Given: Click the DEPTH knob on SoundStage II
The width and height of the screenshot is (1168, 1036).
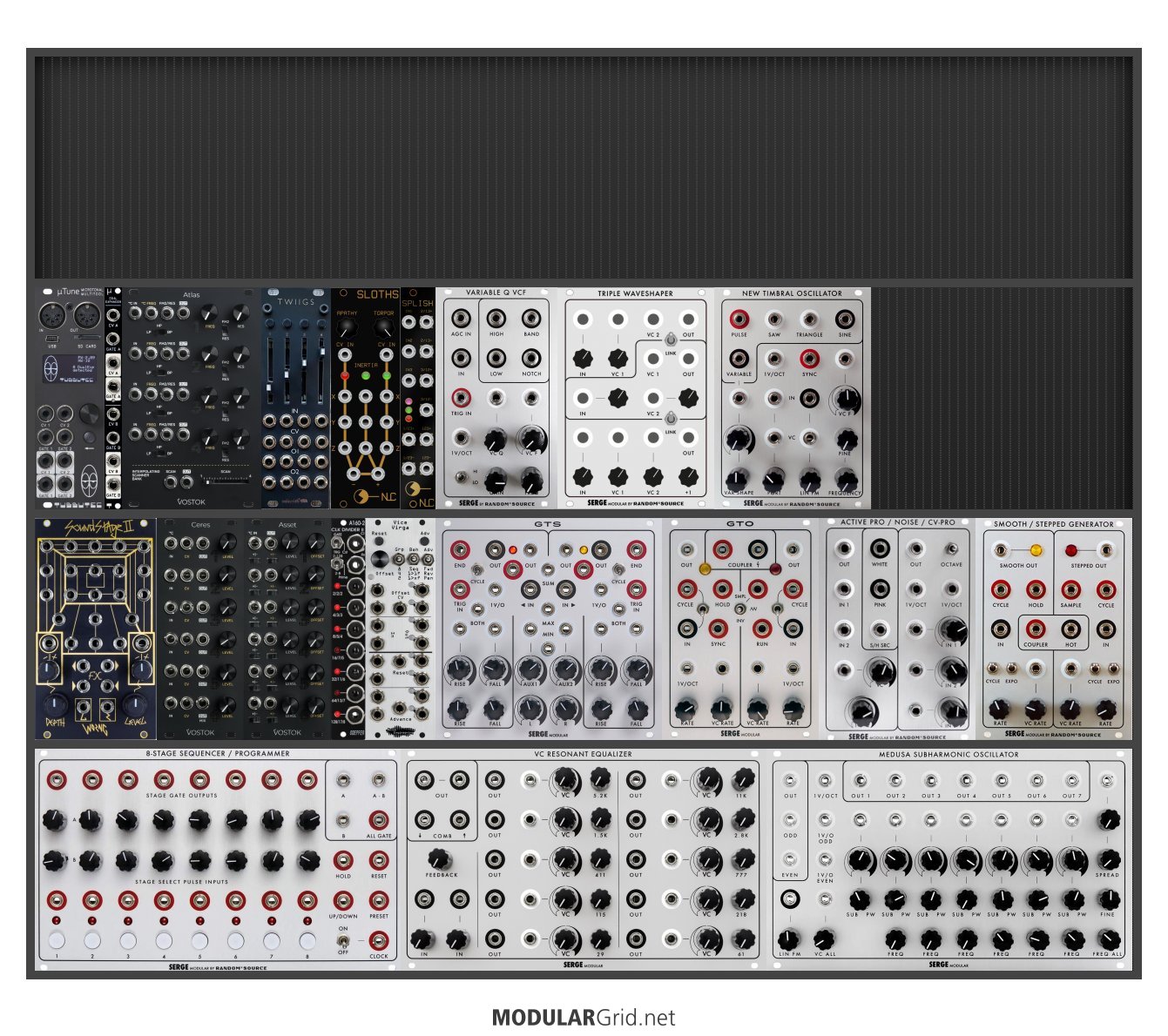Looking at the screenshot, I should (55, 703).
